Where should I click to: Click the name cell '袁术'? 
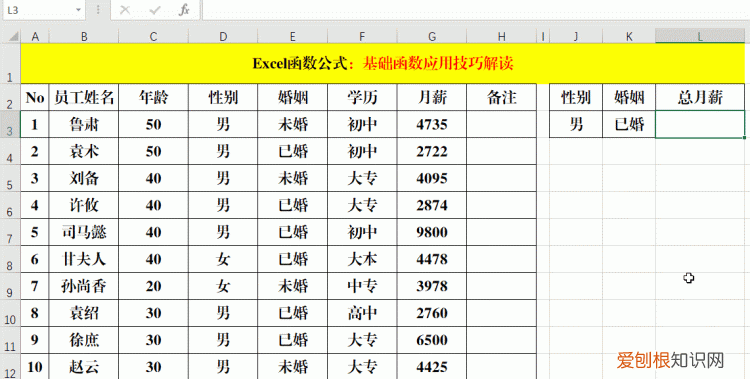pos(84,152)
